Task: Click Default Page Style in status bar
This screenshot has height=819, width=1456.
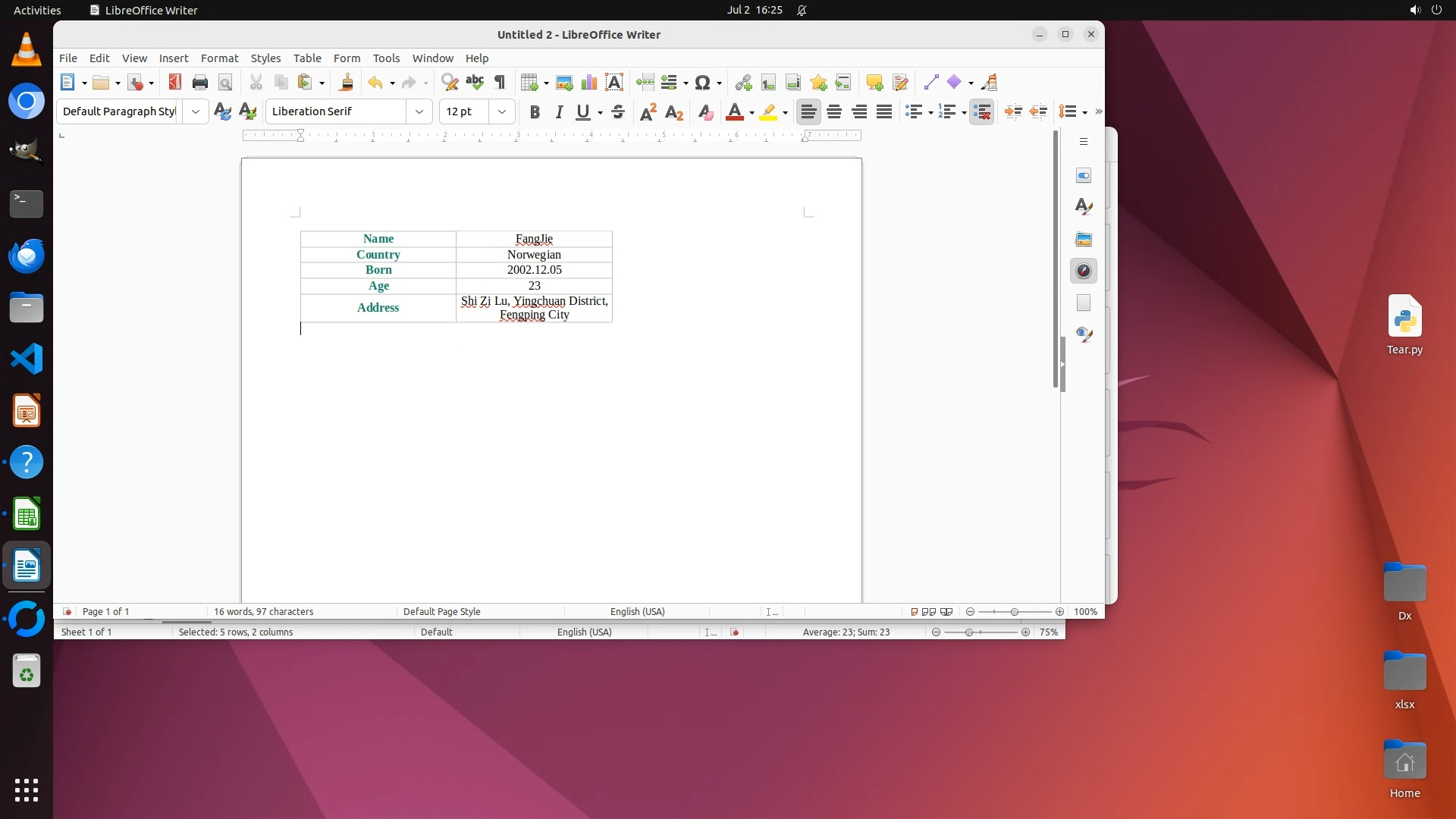Action: (442, 611)
